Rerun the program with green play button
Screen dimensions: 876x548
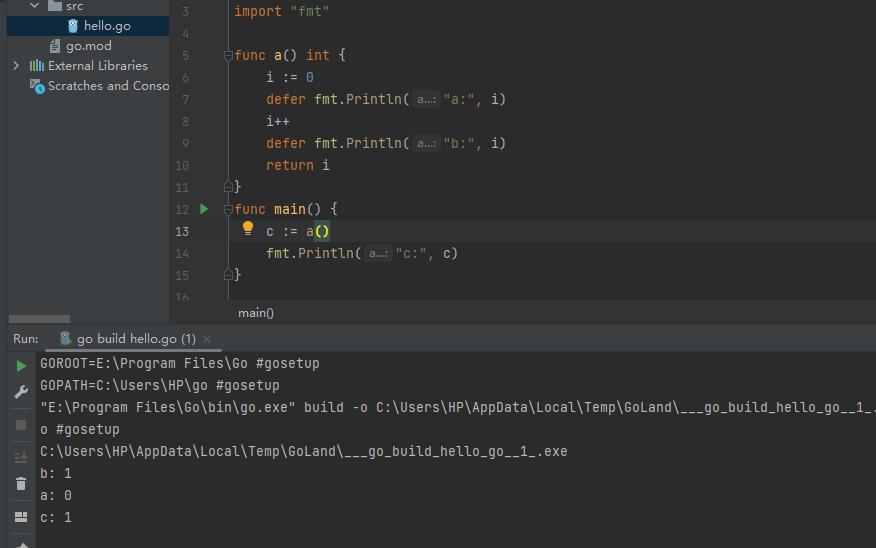pyautogui.click(x=21, y=366)
